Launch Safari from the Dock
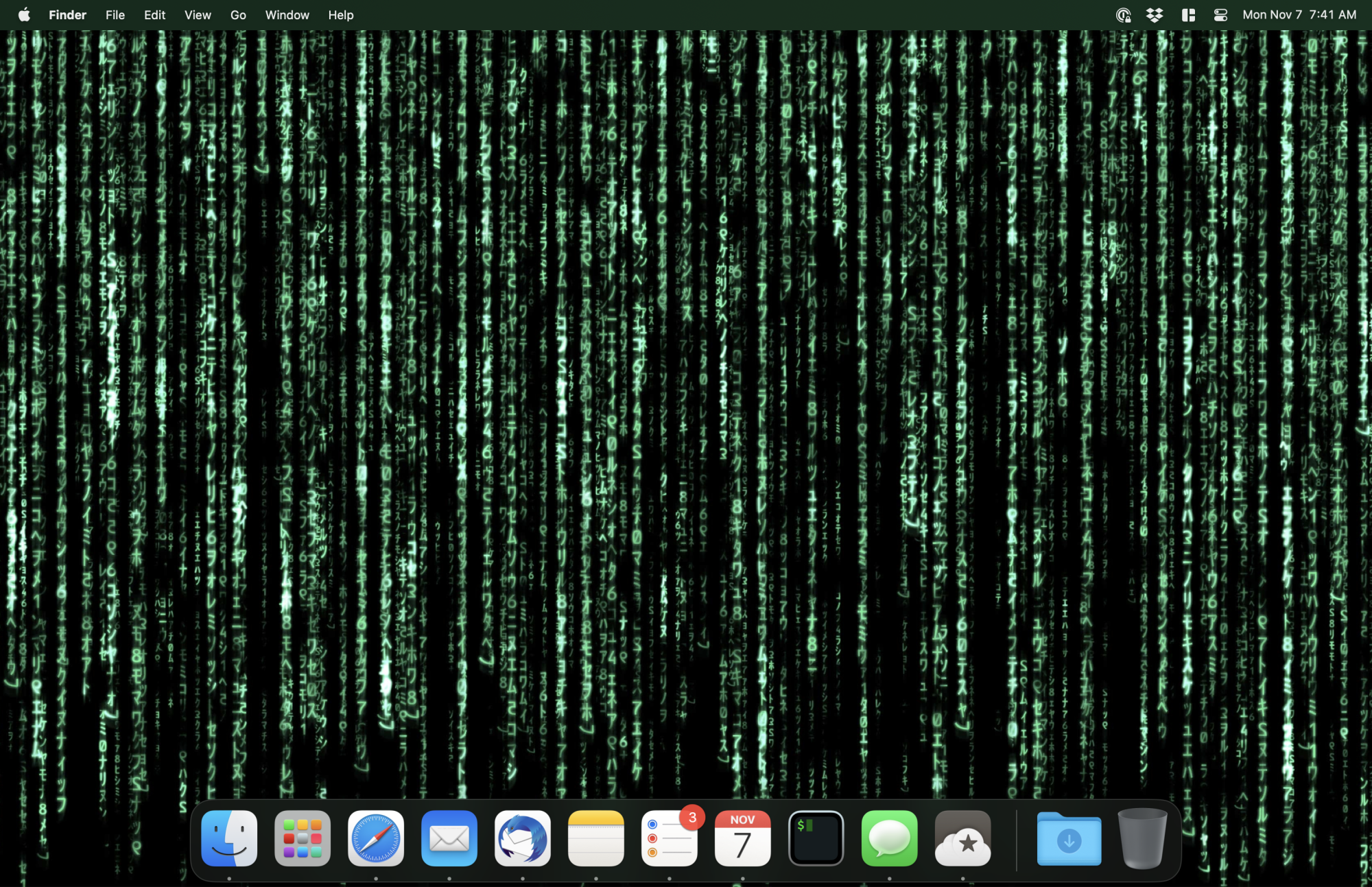 click(376, 838)
